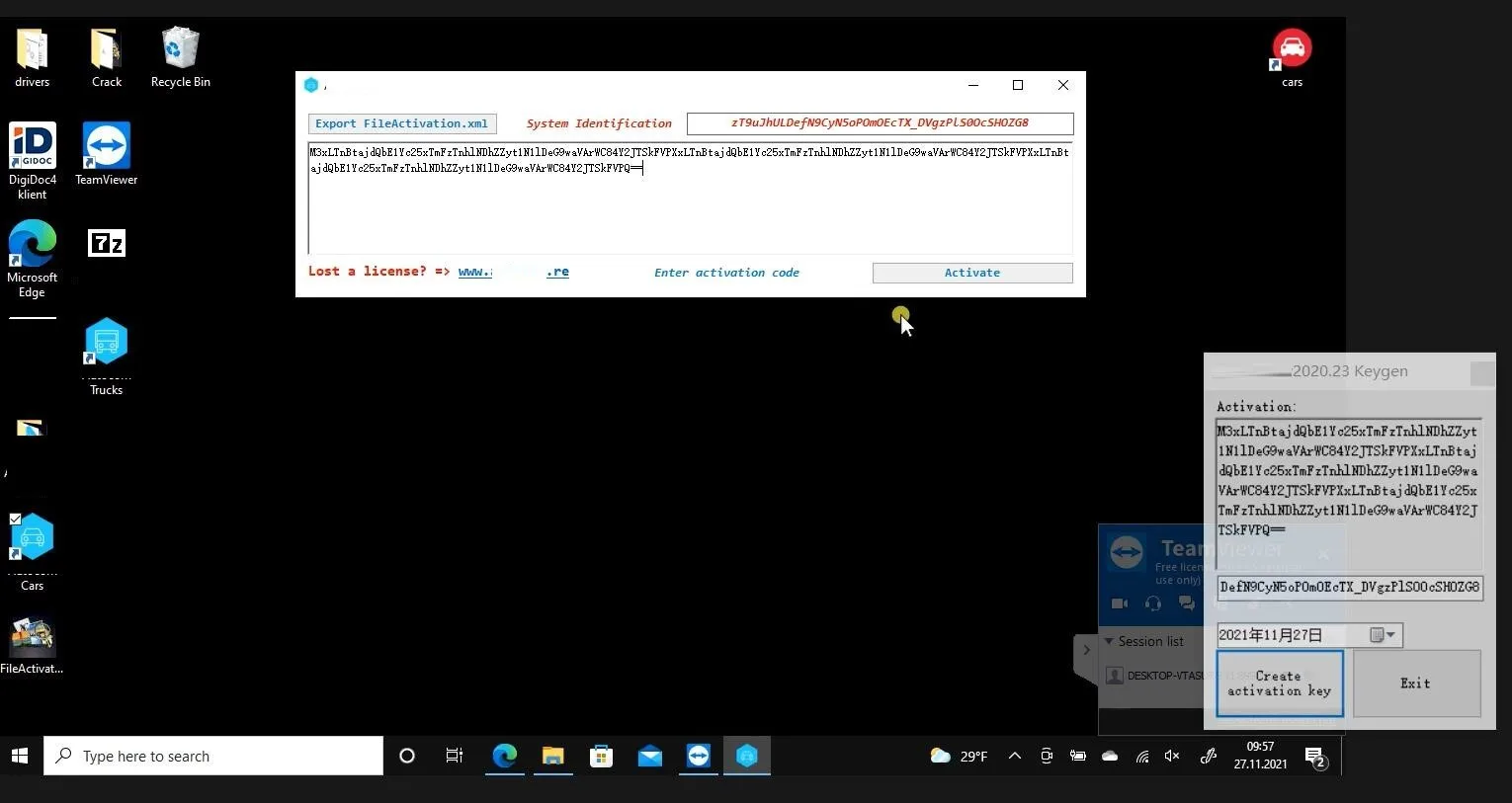Open Windows Start menu
This screenshot has width=1512, height=803.
20,756
